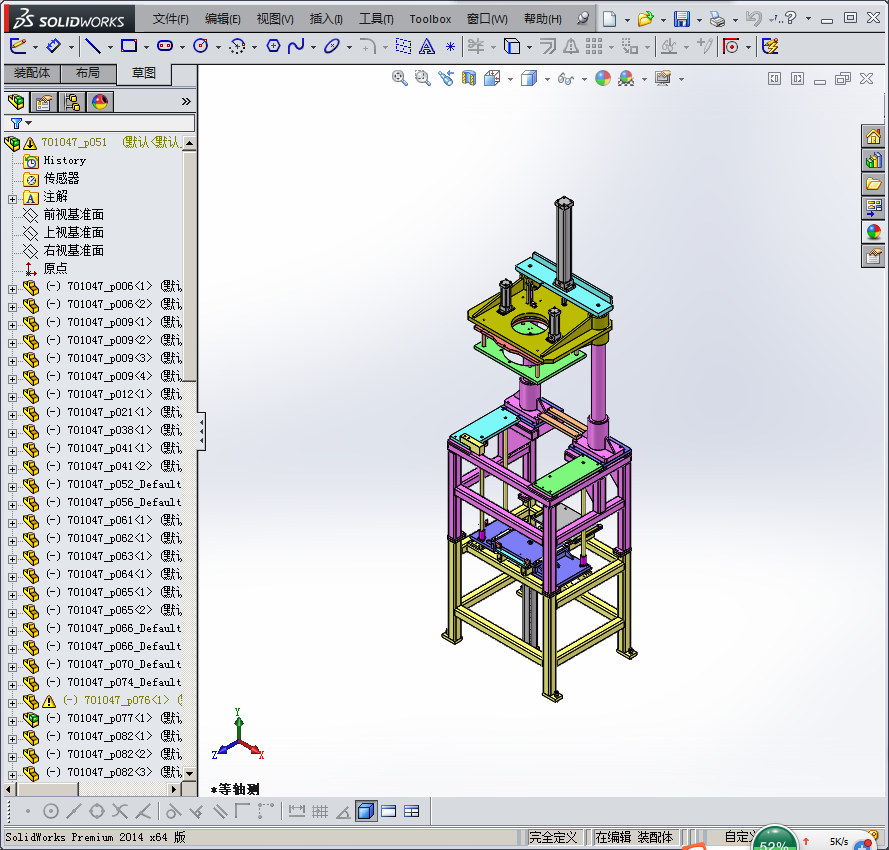Open the Toolbox menu
The image size is (889, 850).
click(x=430, y=19)
